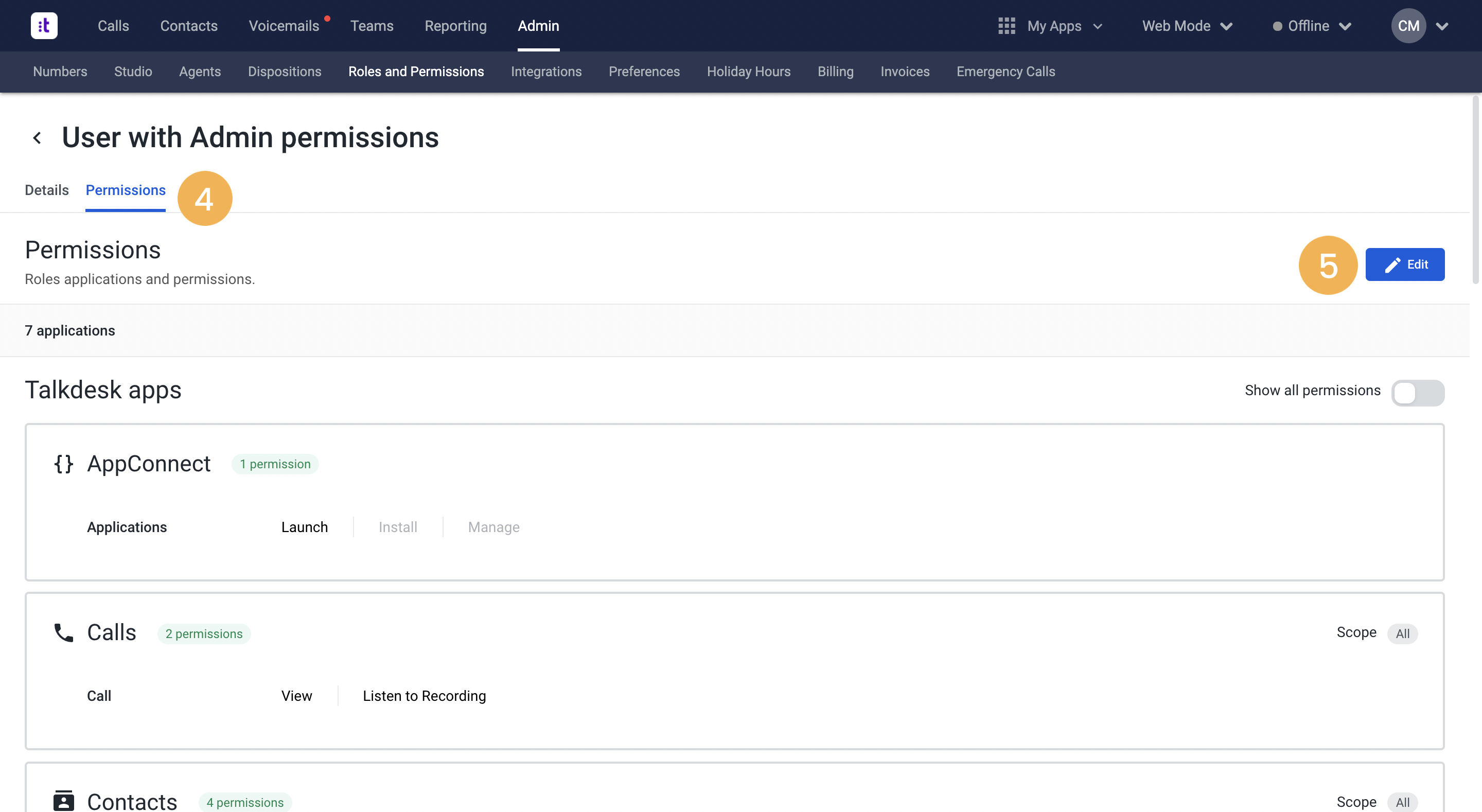
Task: Open the Contacts top menu
Action: (189, 26)
